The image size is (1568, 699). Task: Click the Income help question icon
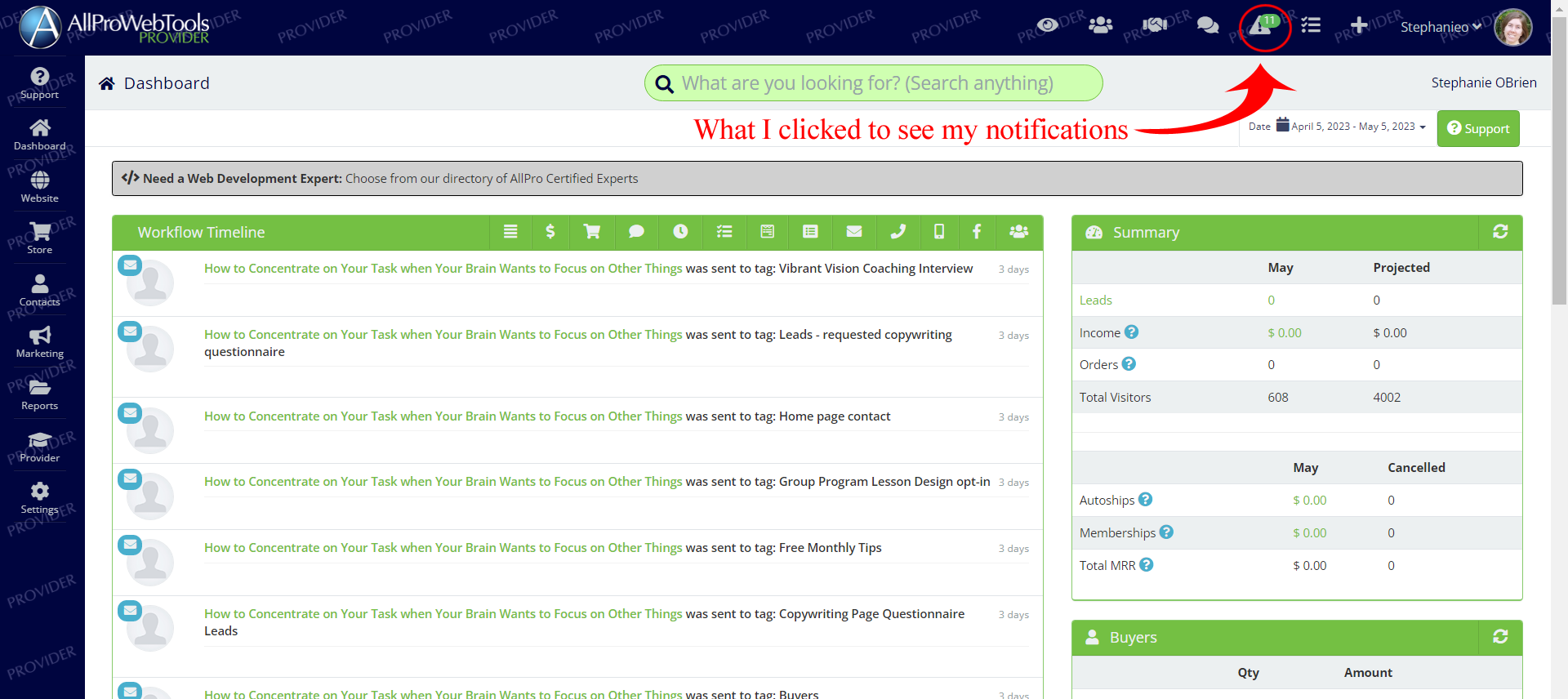pos(1131,332)
